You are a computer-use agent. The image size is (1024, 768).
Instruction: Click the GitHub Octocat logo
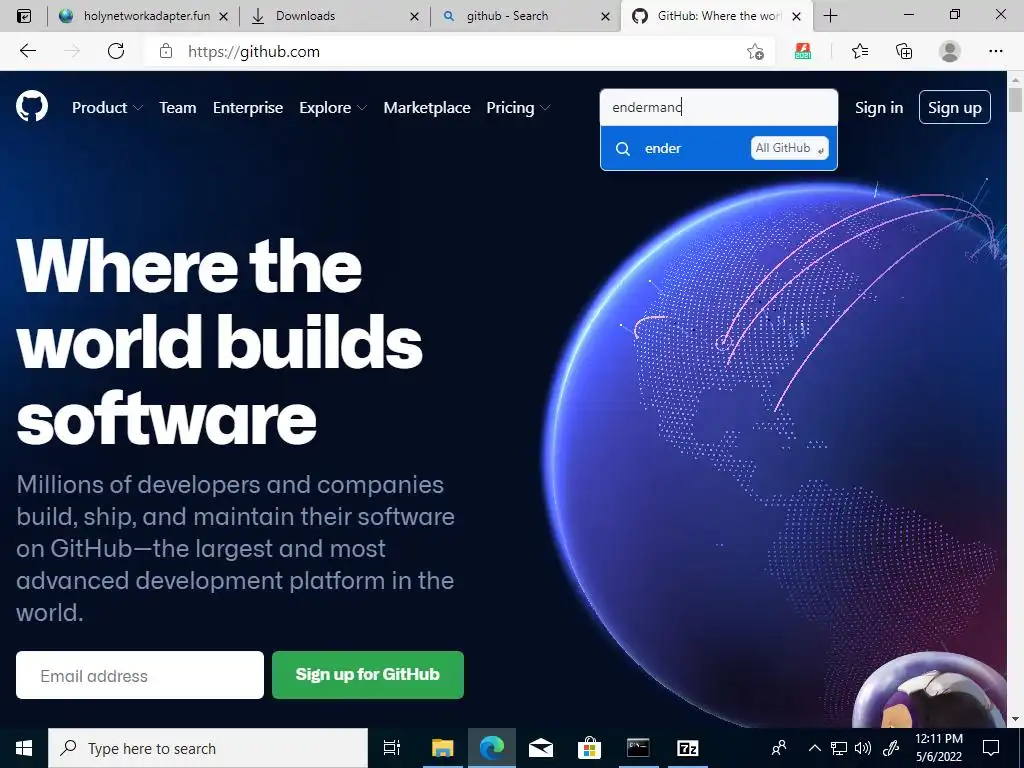(x=32, y=107)
